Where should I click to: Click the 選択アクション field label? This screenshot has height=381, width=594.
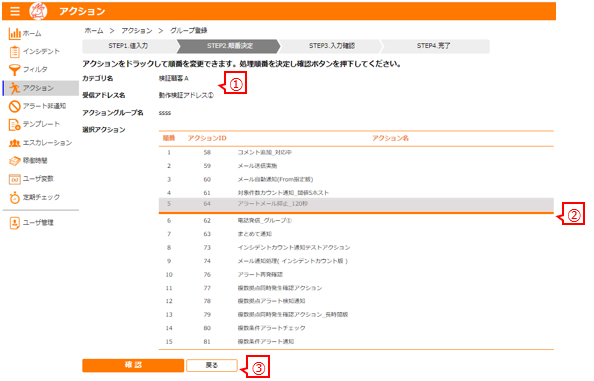coord(104,130)
